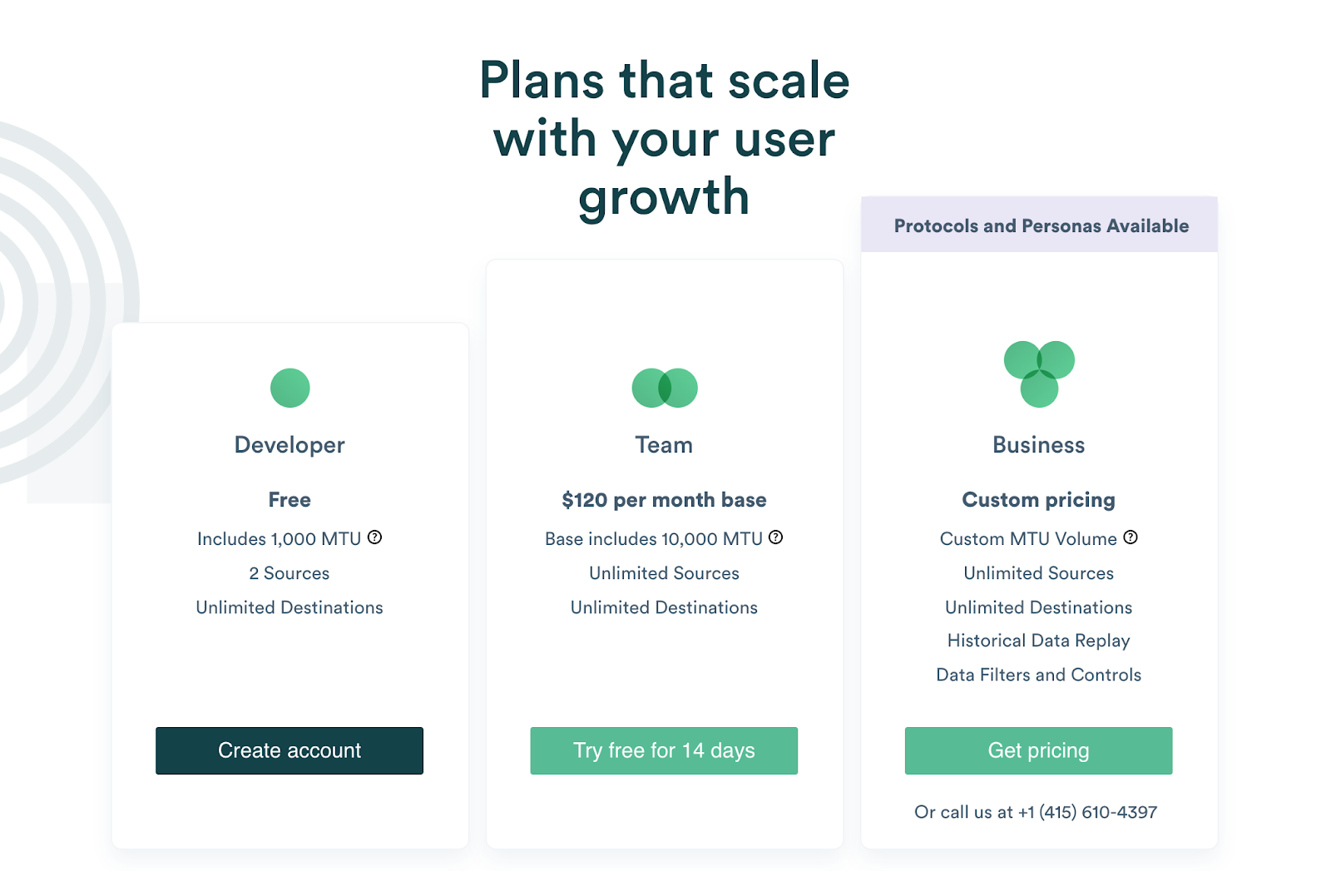Click the Custom pricing label
The image size is (1331, 896).
[x=1039, y=500]
